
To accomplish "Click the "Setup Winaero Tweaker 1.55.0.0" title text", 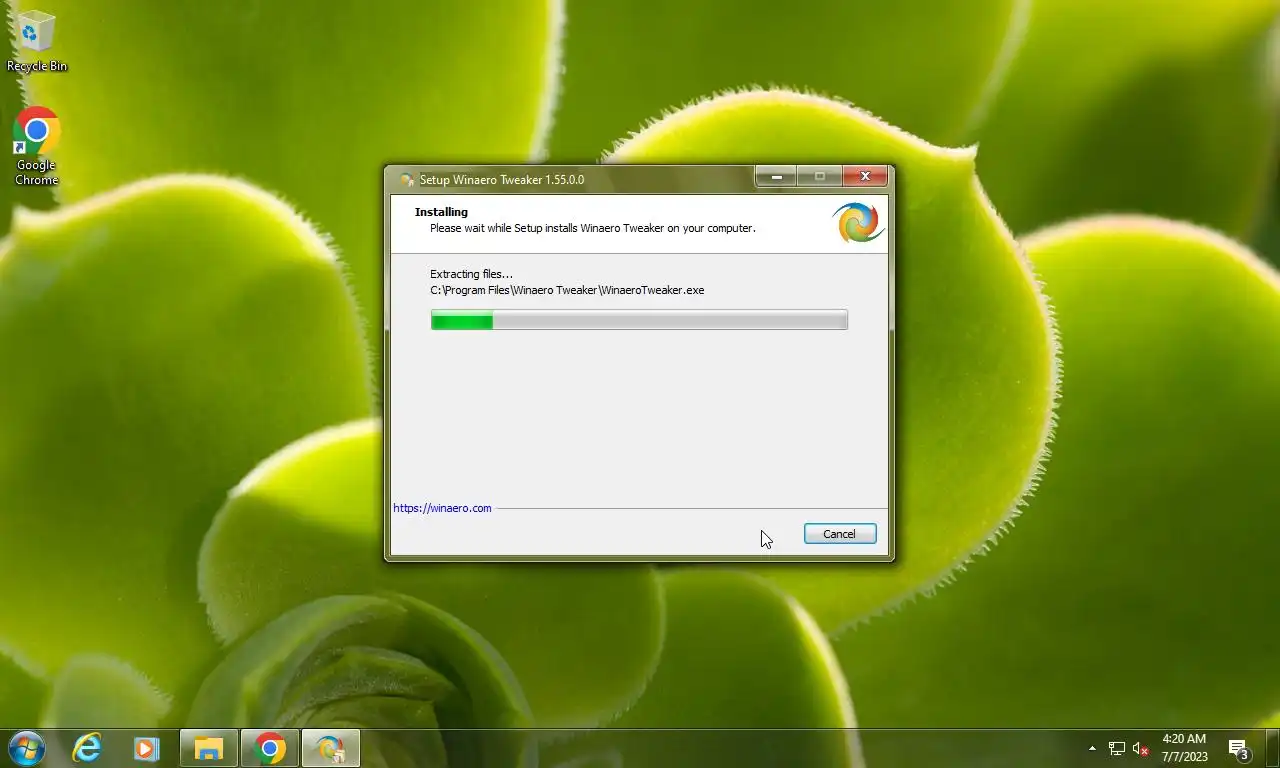I will tap(502, 180).
